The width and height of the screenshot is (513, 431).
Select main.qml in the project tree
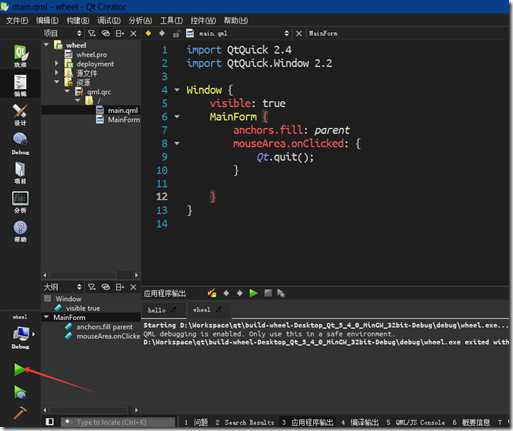point(123,110)
